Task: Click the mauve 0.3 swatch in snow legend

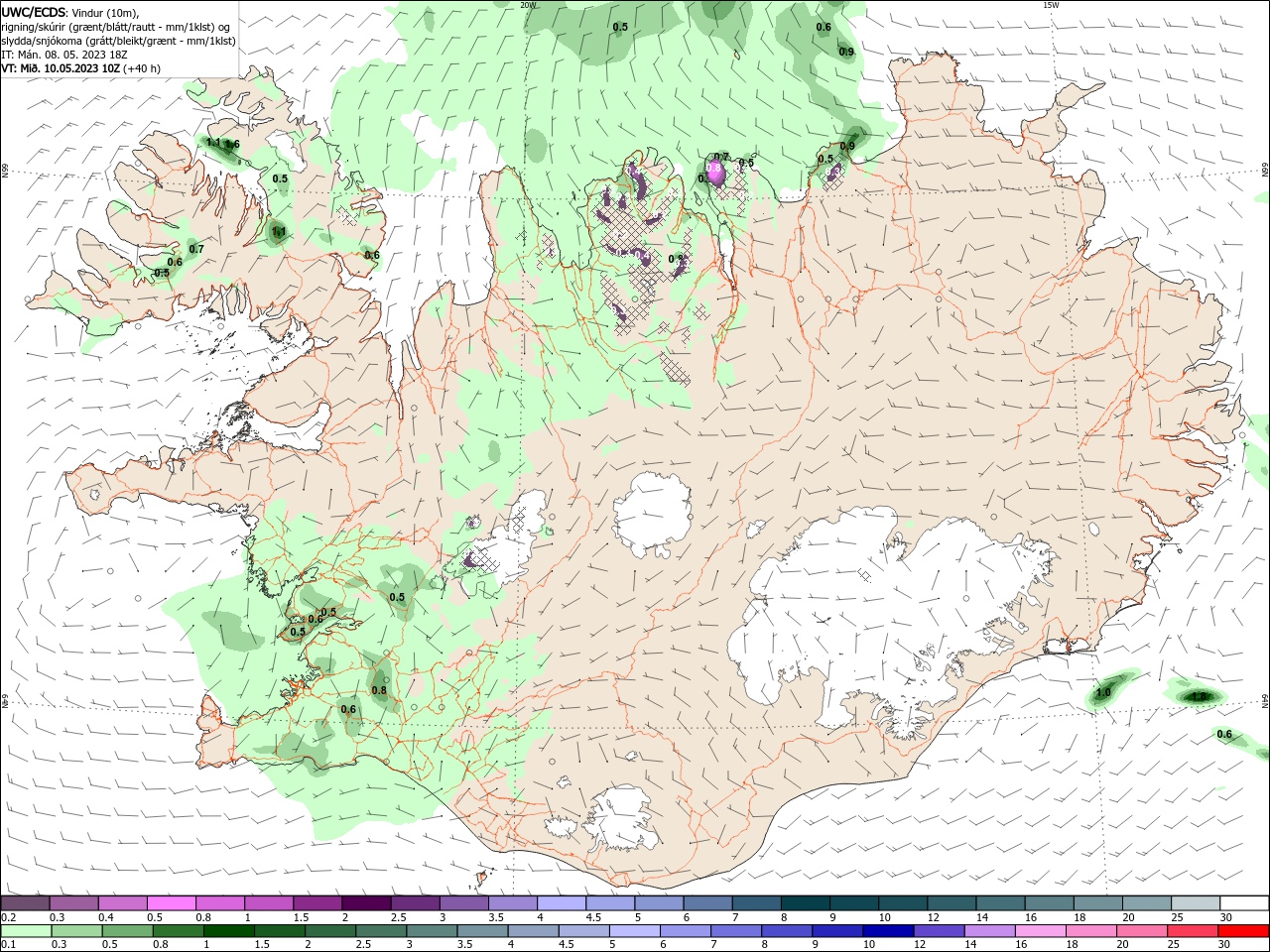Action: 73,903
